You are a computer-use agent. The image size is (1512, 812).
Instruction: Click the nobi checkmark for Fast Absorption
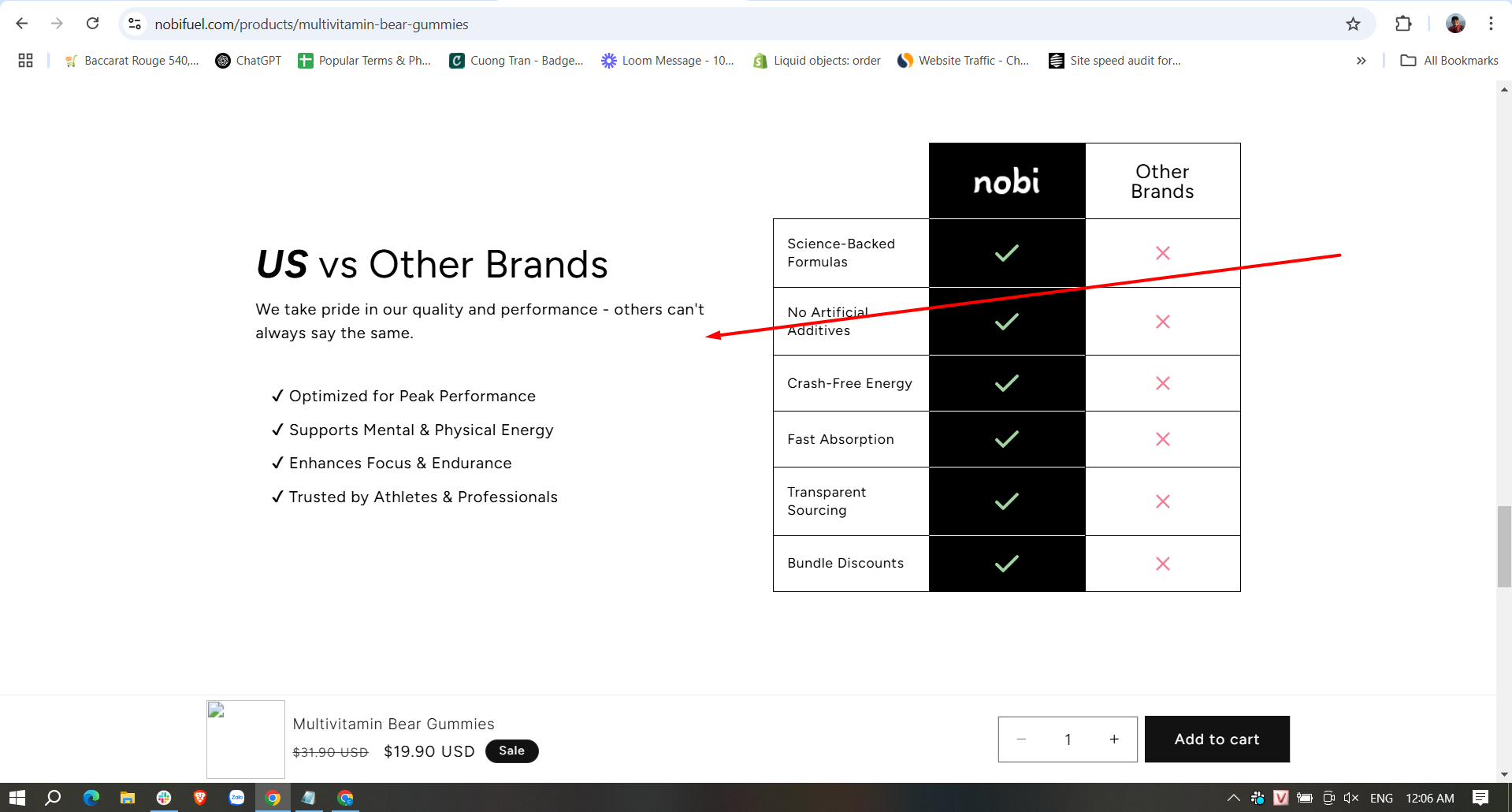1007,439
